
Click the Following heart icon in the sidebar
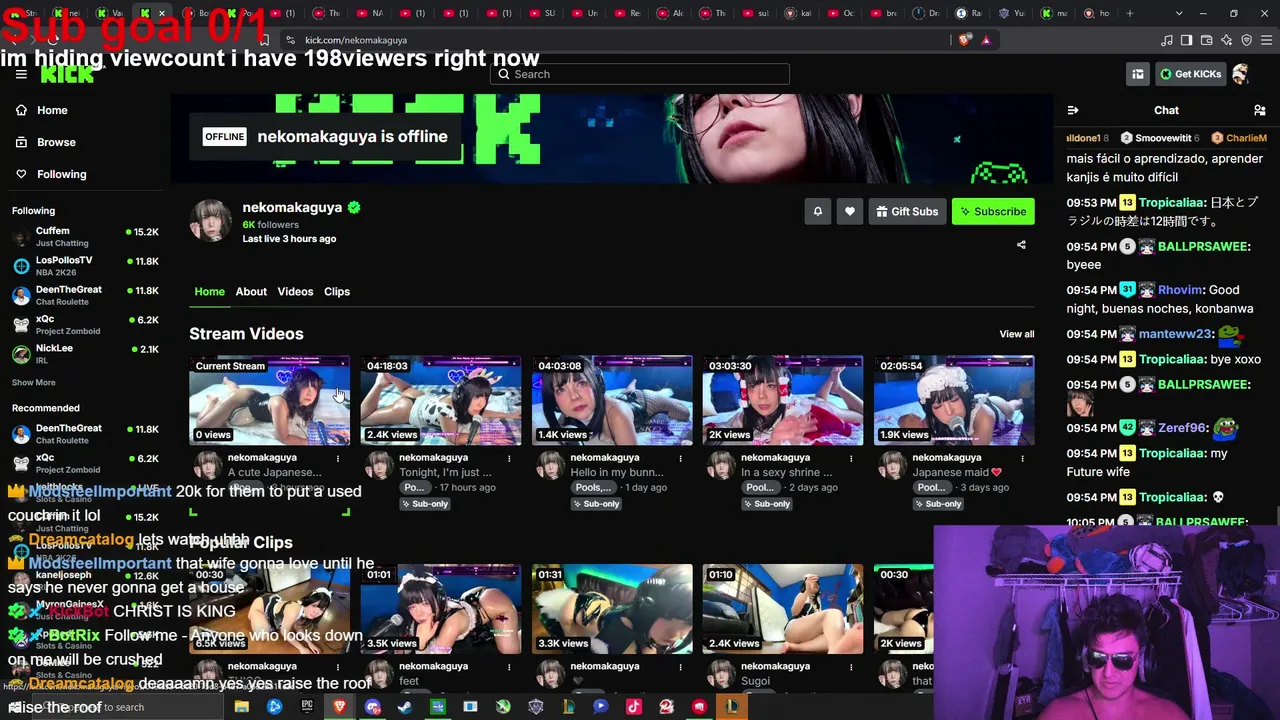click(x=21, y=174)
